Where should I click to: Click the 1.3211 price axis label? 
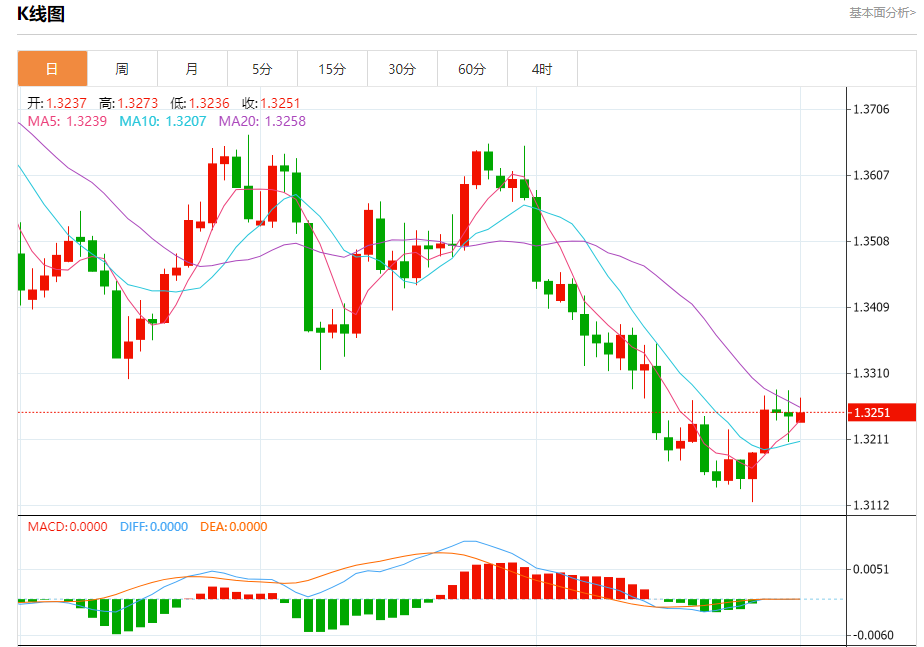coord(872,439)
